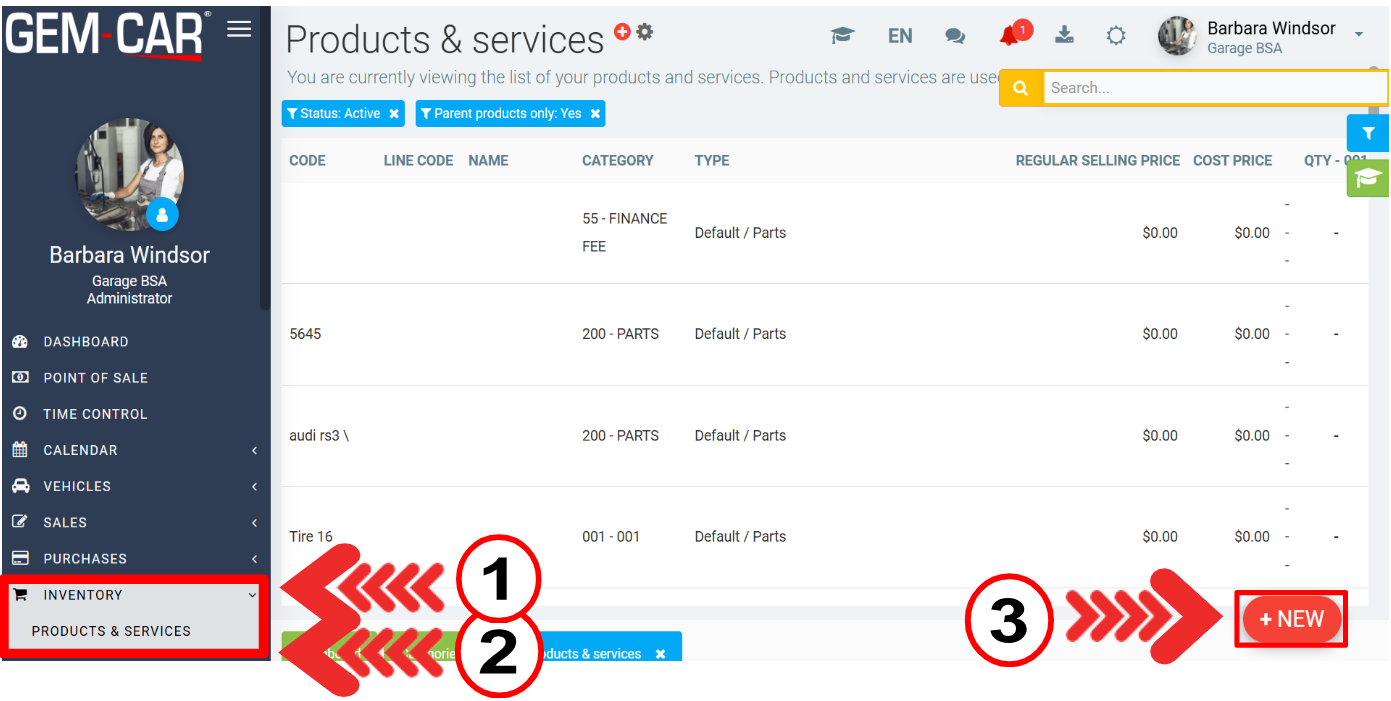1391x701 pixels.
Task: Click the blue filter funnel side button
Action: click(1368, 133)
